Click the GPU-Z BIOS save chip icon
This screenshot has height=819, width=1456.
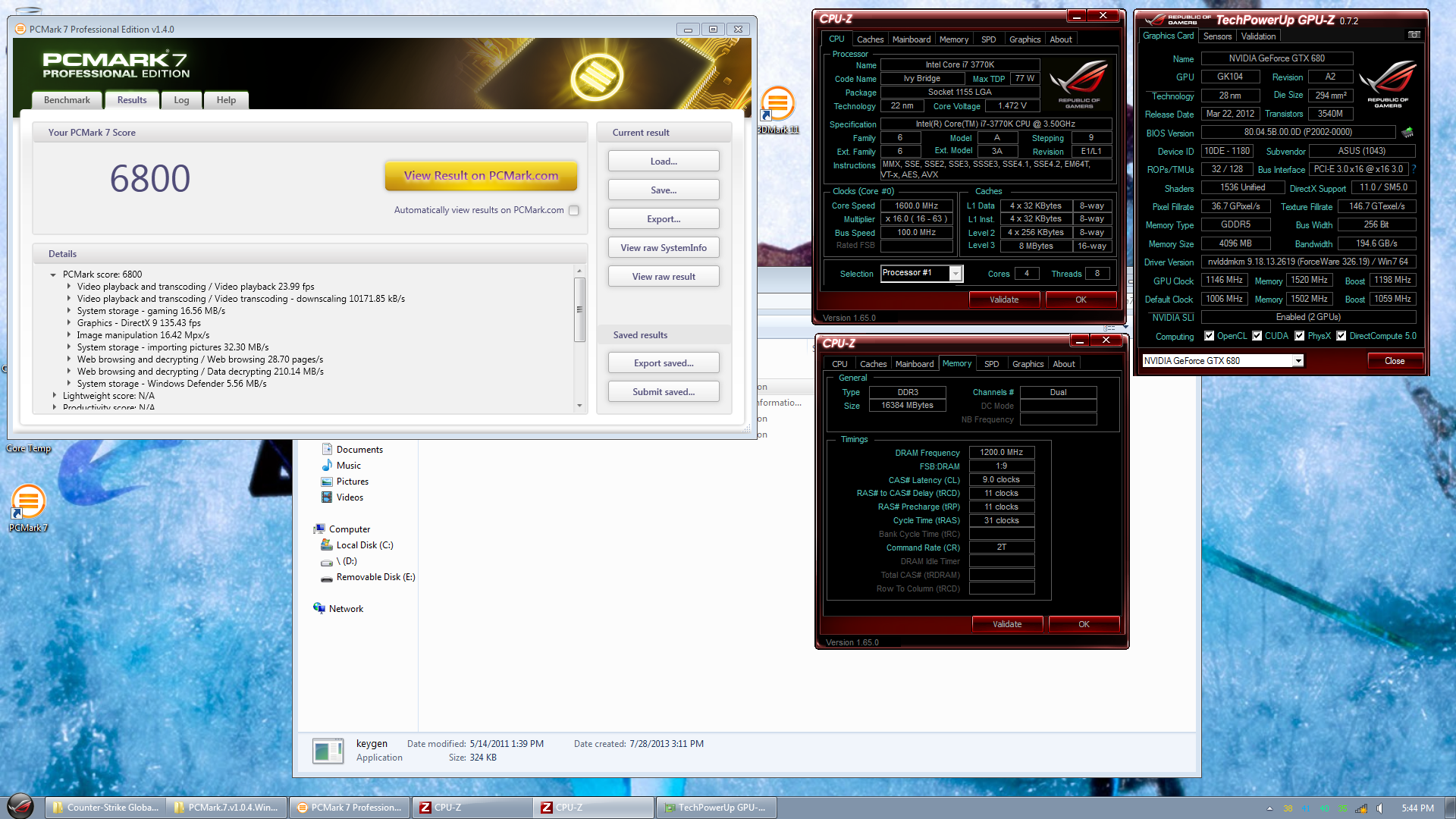tap(1407, 133)
